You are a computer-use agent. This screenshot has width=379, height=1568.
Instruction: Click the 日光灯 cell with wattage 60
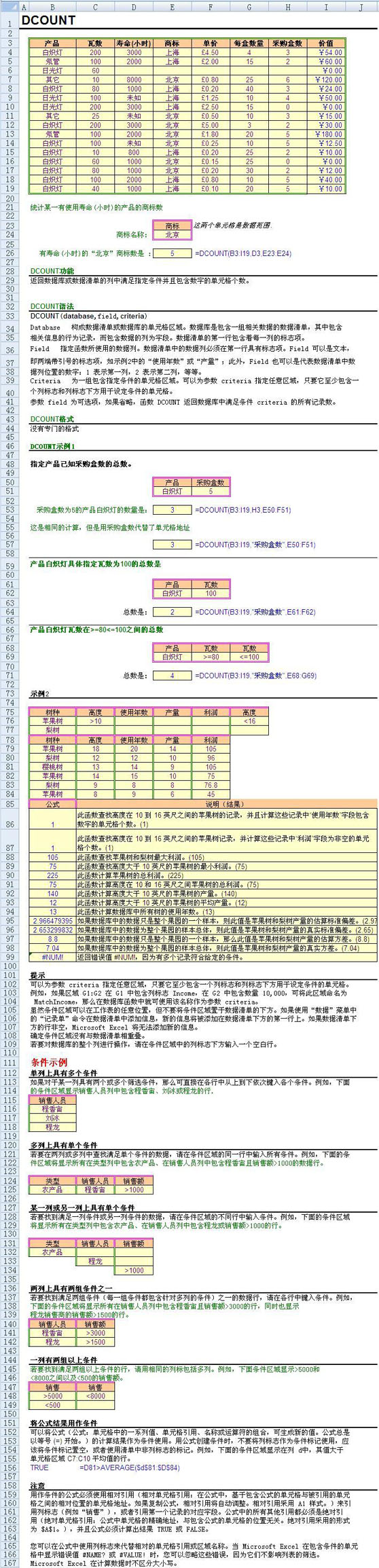(52, 71)
